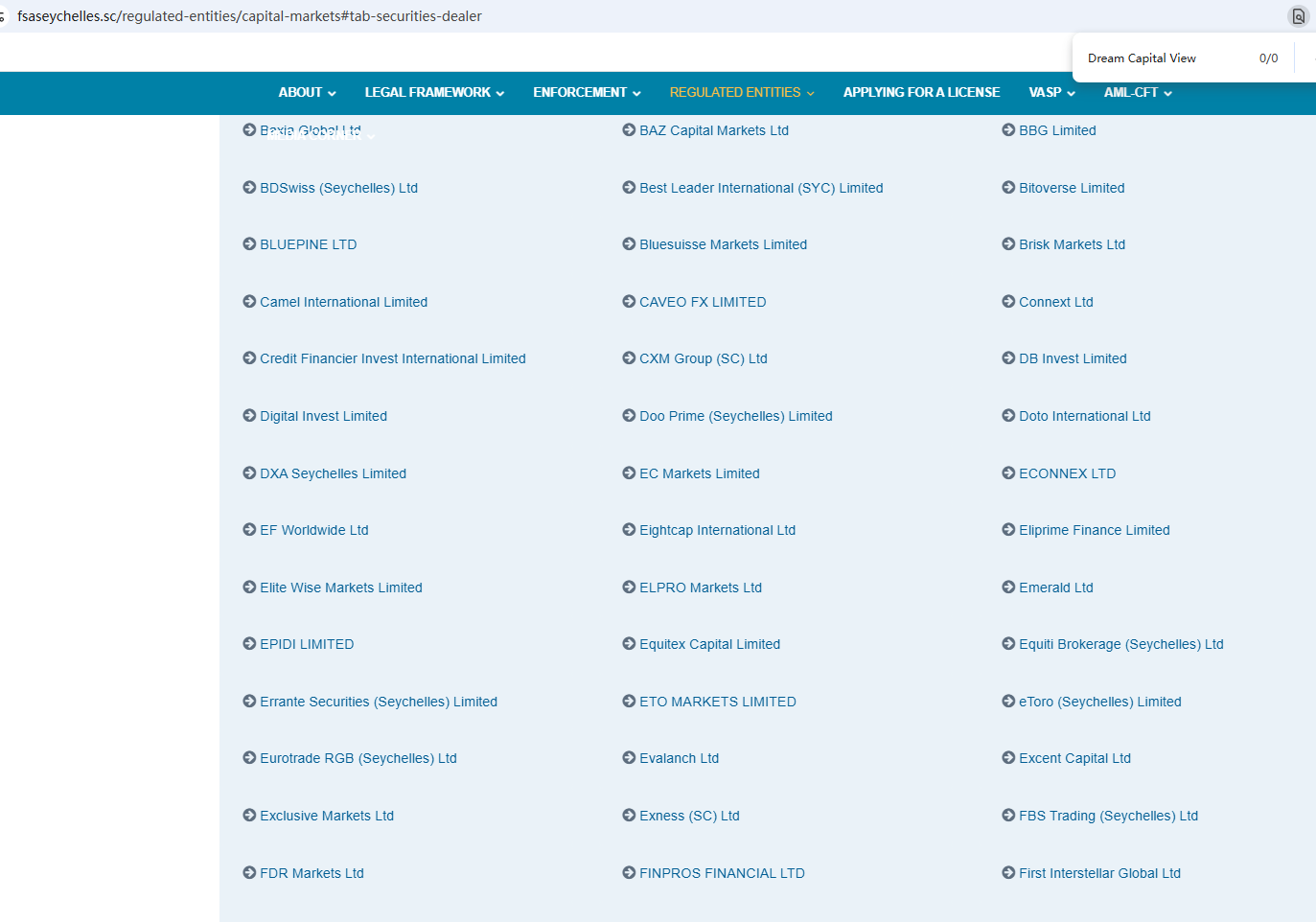The height and width of the screenshot is (922, 1316).
Task: Click the arrow icon next to Bitoverse Limited
Action: pos(1008,188)
